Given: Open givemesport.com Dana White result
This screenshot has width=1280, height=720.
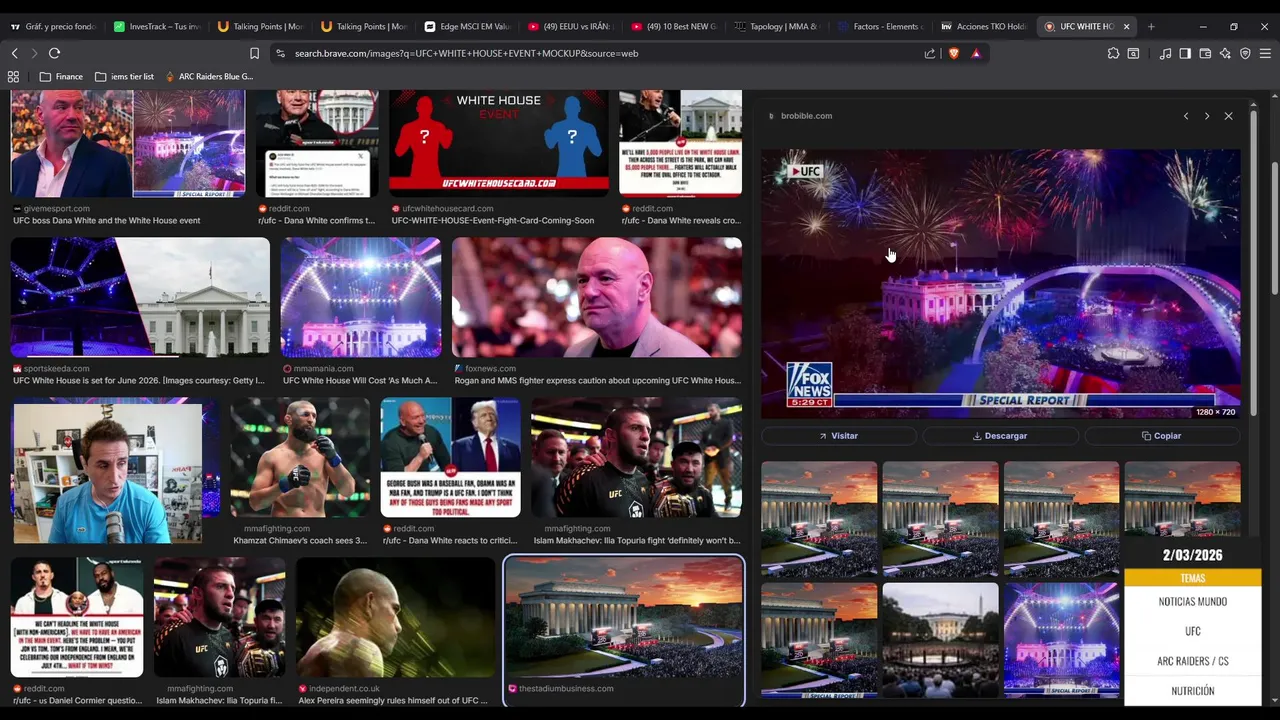Looking at the screenshot, I should (127, 144).
